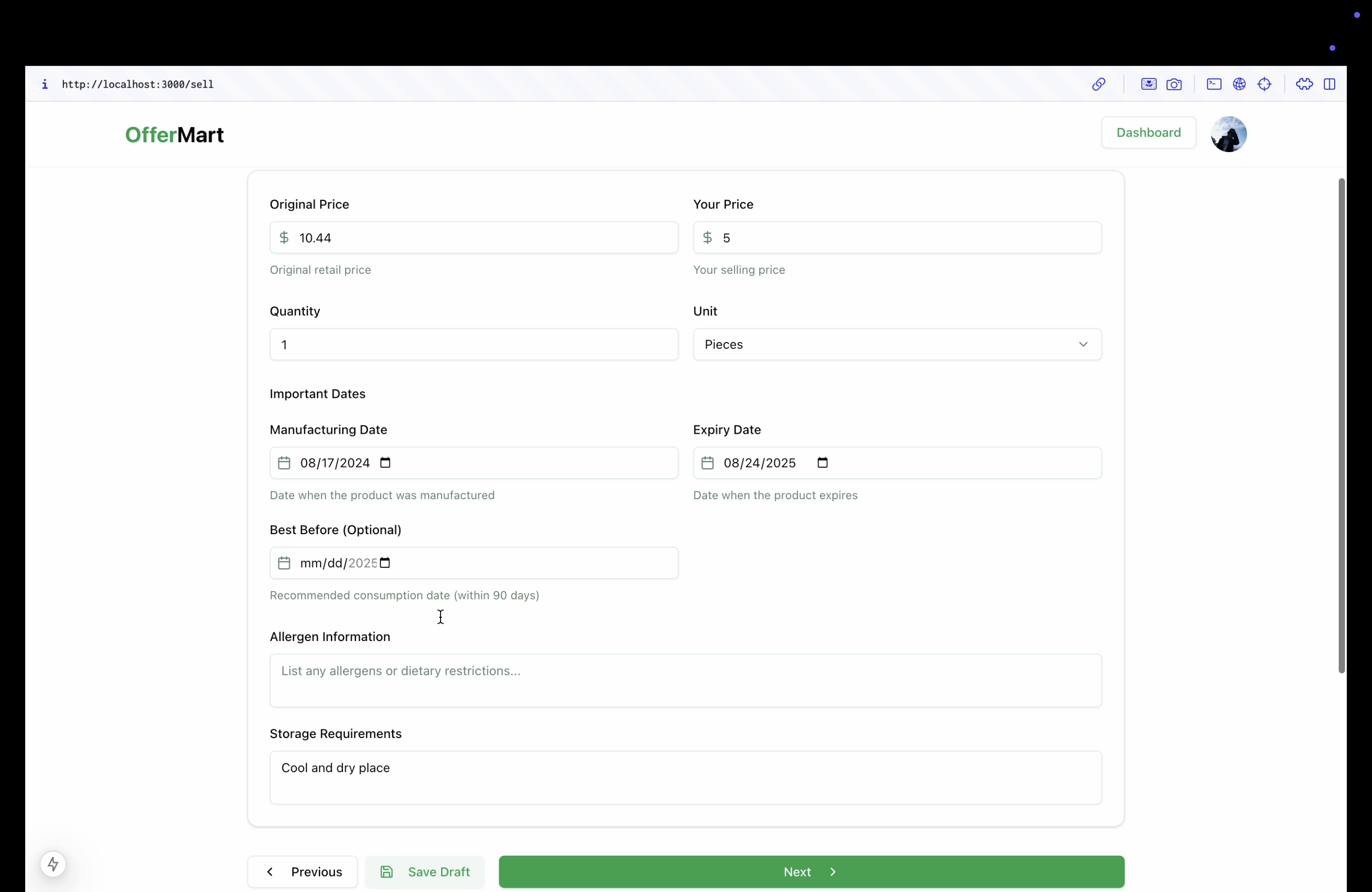The height and width of the screenshot is (892, 1372).
Task: Click the lightning bolt floating button
Action: [x=53, y=864]
